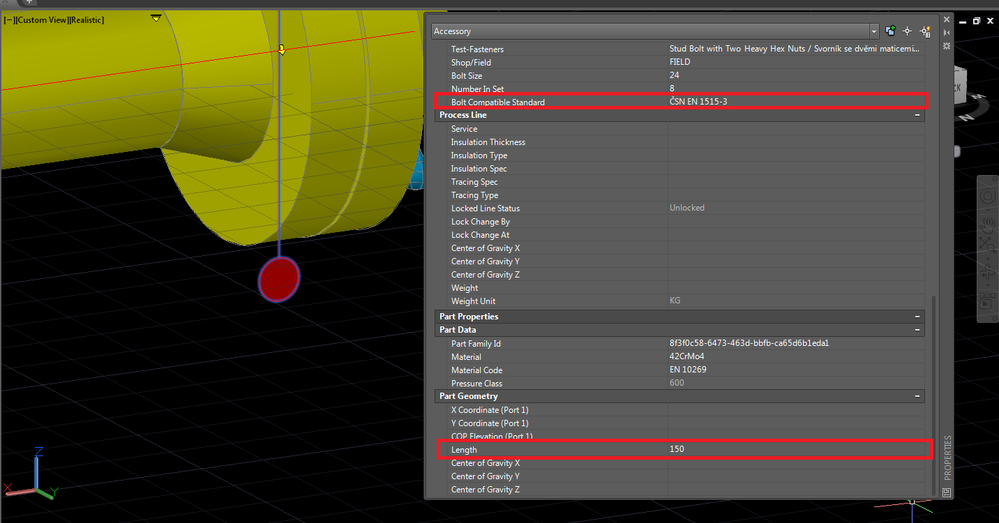
Task: Click Material value 42CrMo4
Action: tap(687, 356)
